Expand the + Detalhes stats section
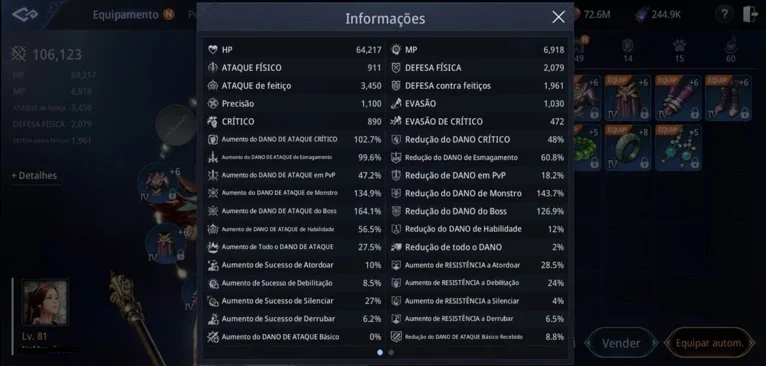Screen dimensions: 766x366 click(x=34, y=175)
